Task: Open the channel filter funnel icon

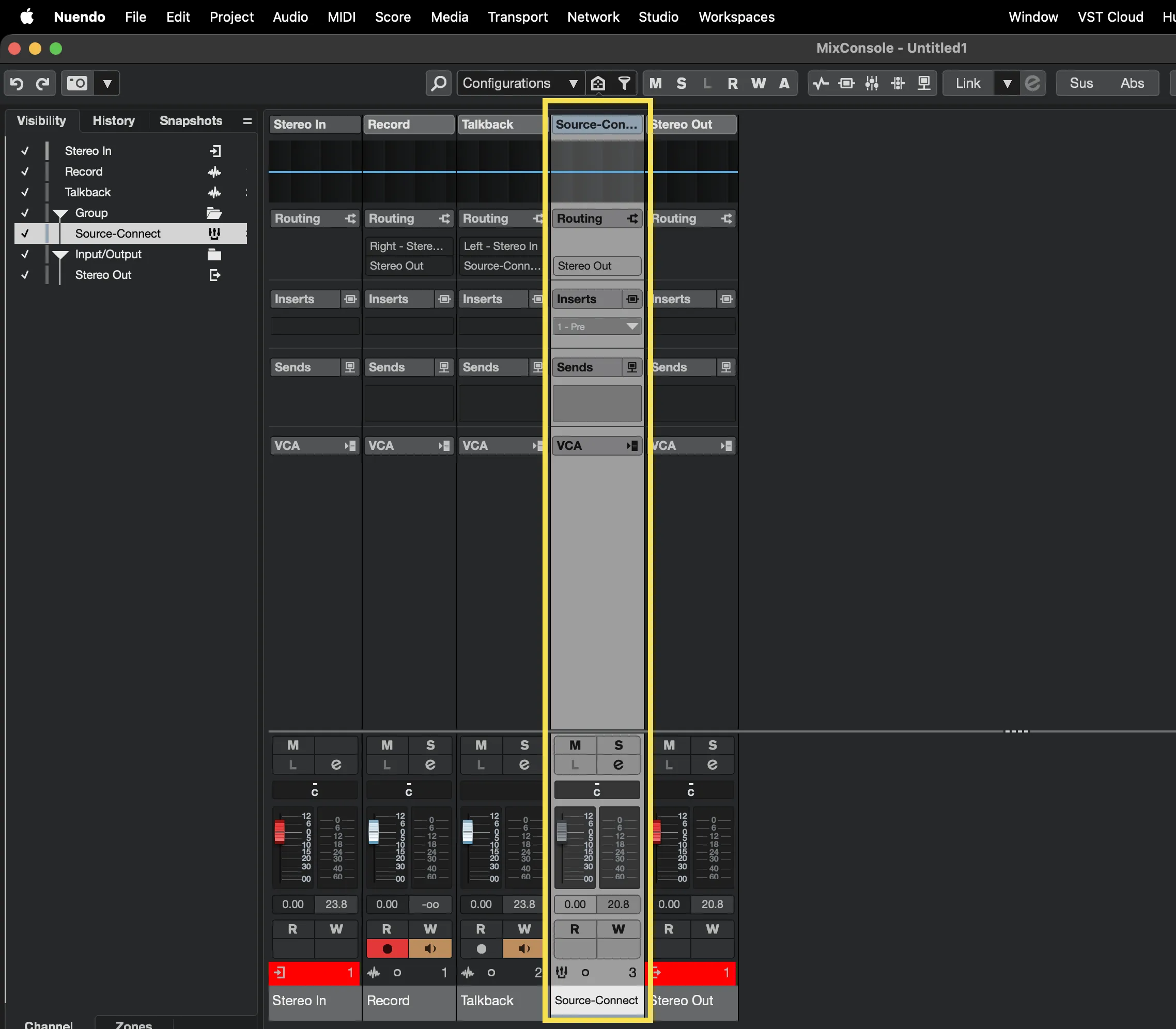Action: (624, 84)
